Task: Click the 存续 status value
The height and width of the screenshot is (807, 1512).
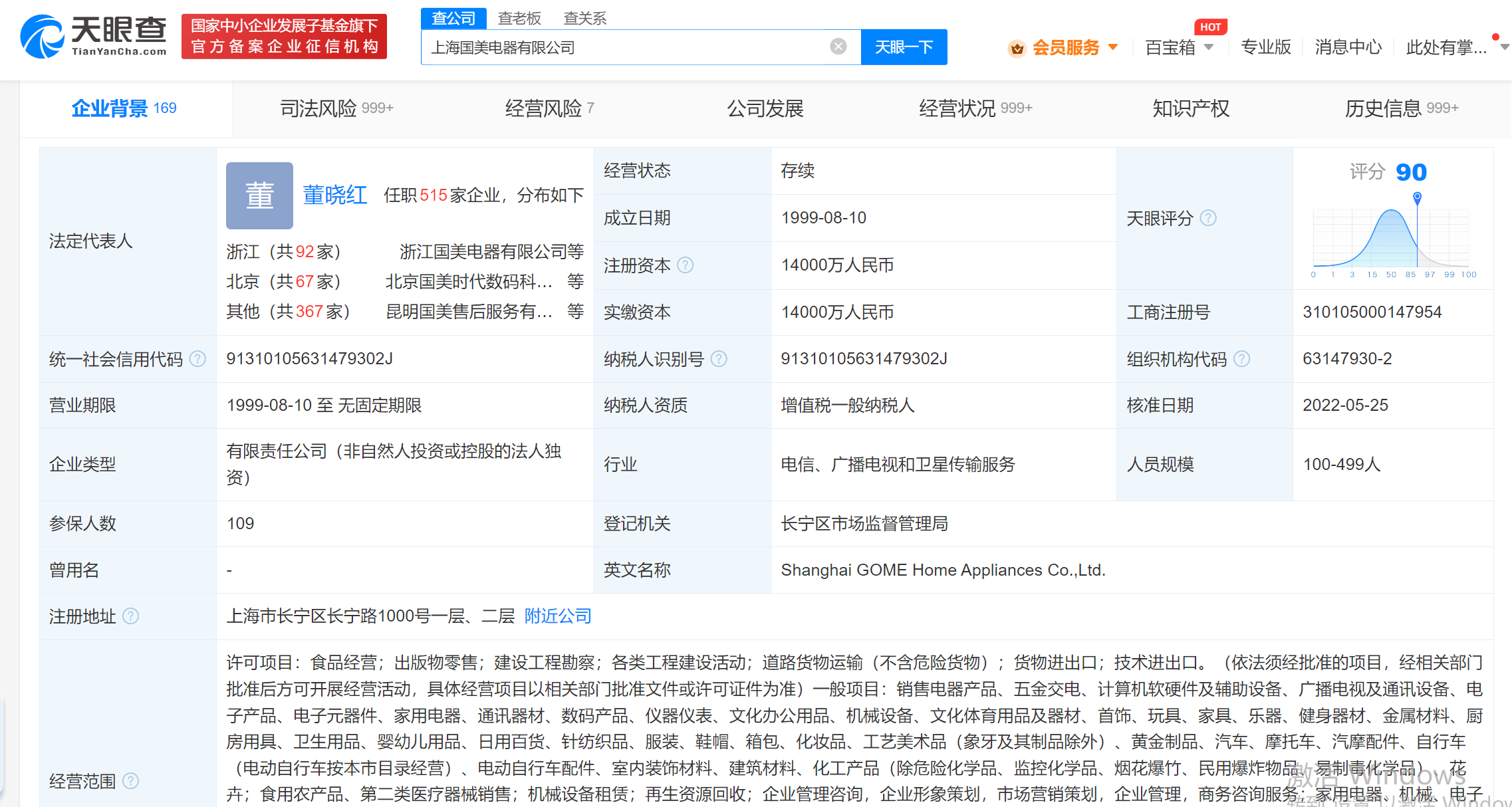Action: click(x=797, y=171)
